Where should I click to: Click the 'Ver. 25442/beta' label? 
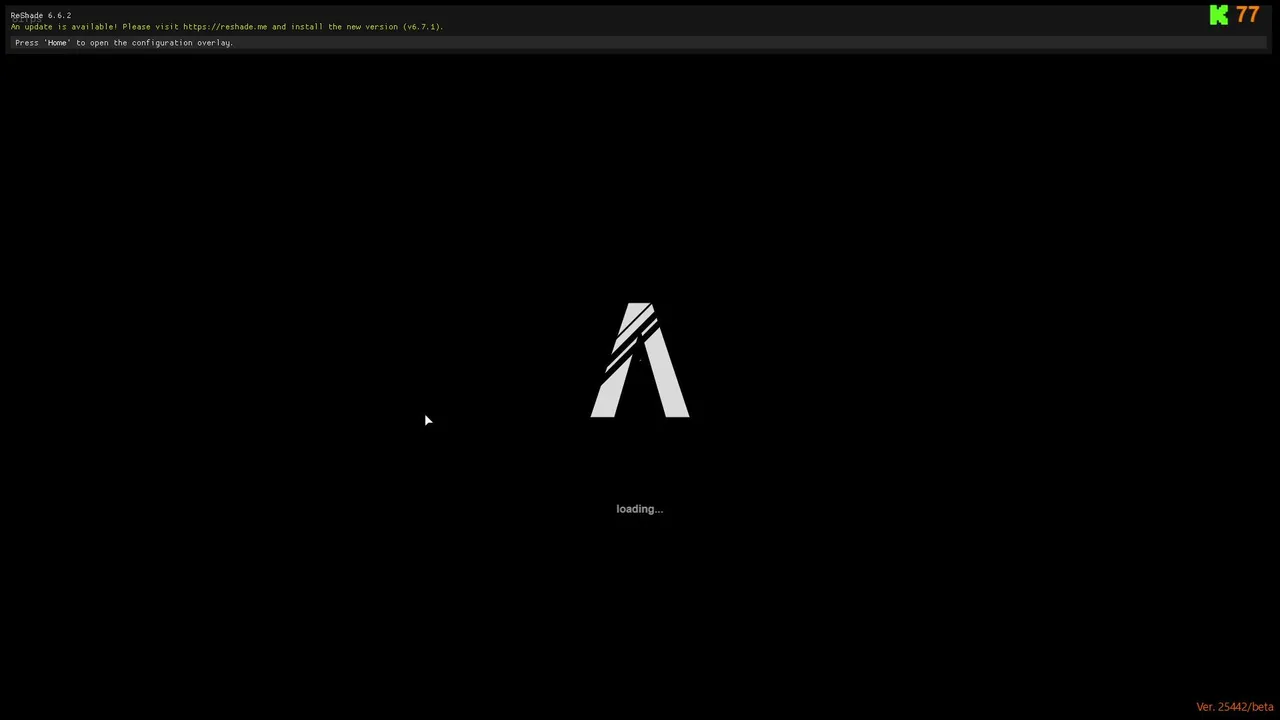coord(1235,707)
